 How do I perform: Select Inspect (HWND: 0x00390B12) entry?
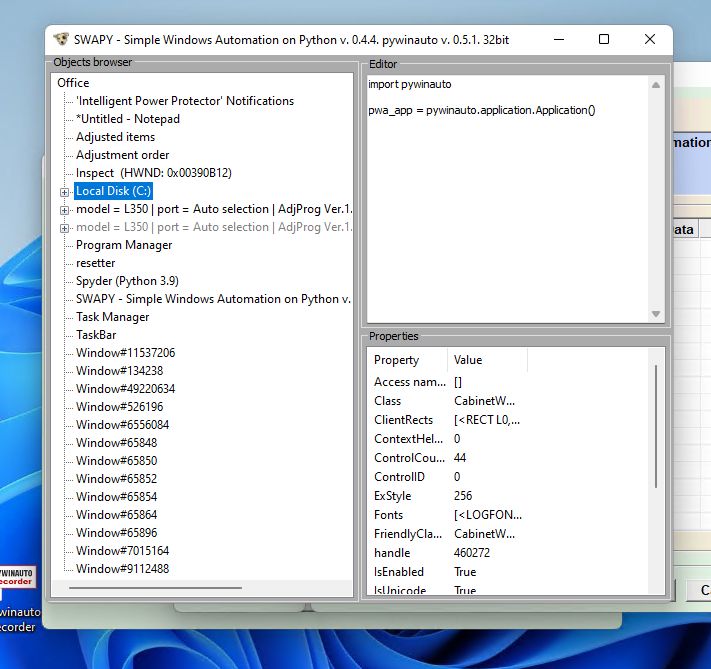click(154, 173)
